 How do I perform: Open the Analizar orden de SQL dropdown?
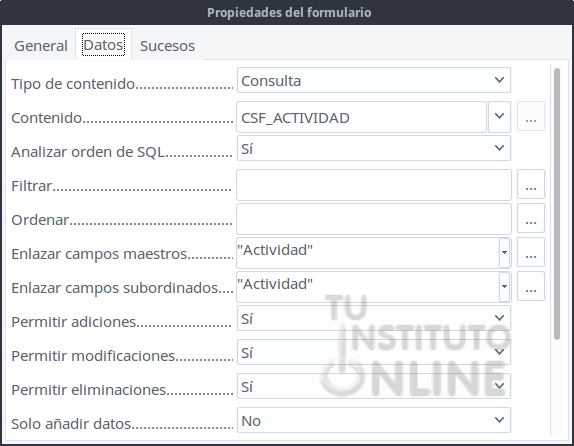click(374, 148)
